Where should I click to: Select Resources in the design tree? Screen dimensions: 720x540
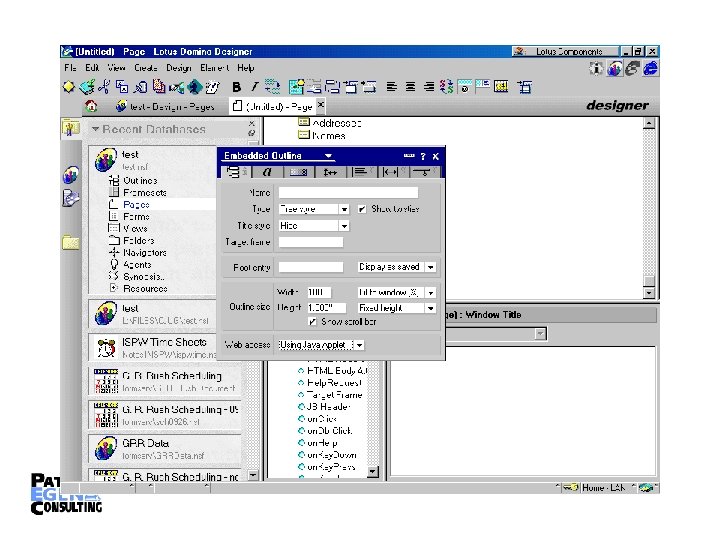point(145,288)
